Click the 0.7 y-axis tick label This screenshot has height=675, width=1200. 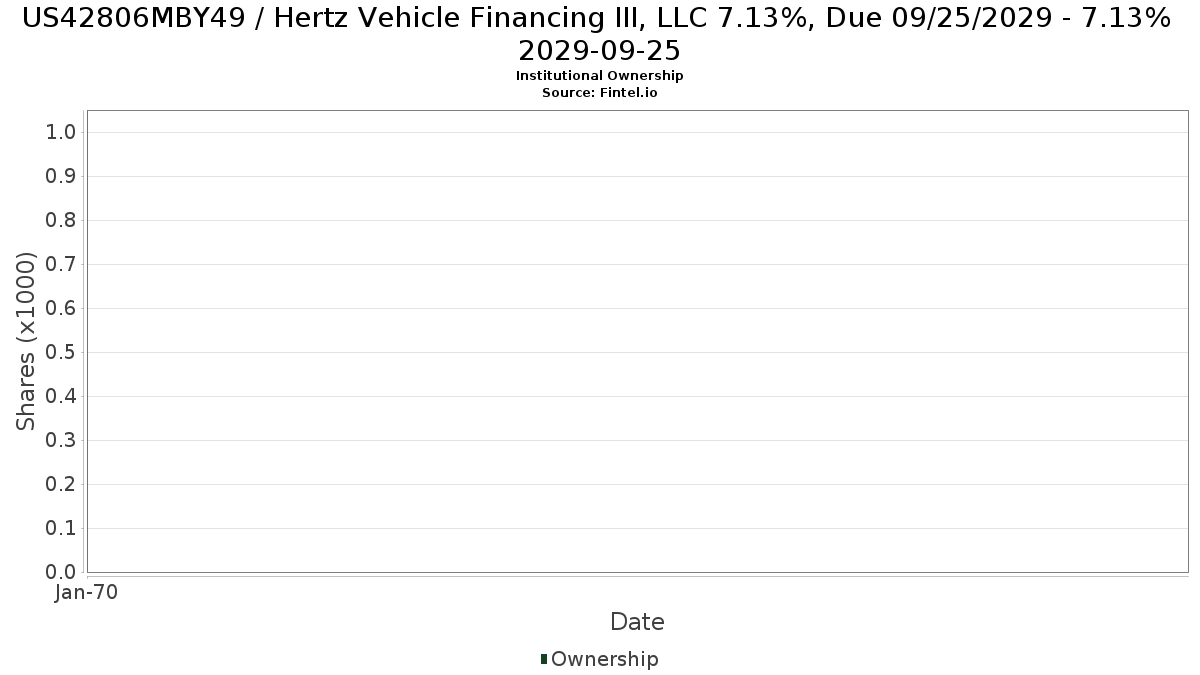pos(62,265)
